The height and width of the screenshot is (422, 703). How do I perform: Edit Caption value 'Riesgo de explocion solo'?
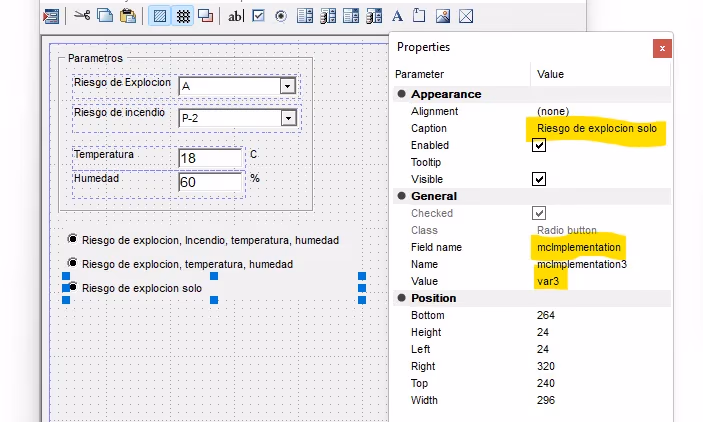pyautogui.click(x=597, y=129)
